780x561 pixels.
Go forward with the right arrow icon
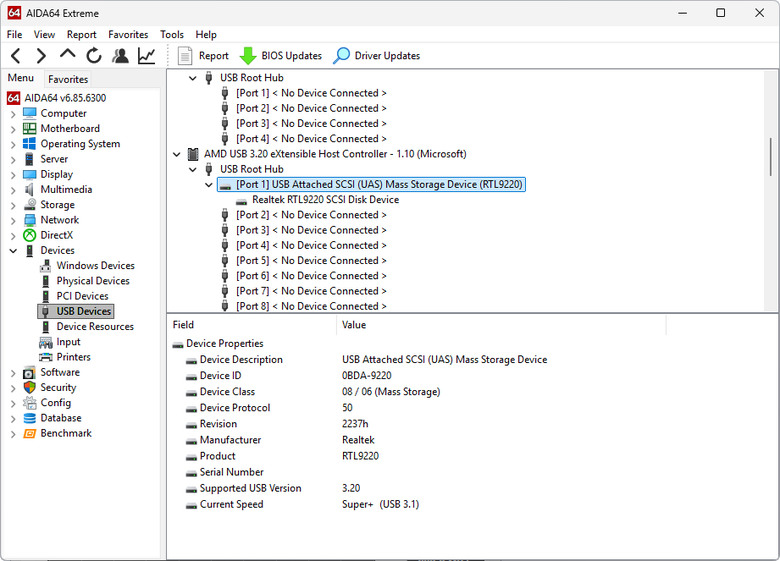click(x=41, y=56)
